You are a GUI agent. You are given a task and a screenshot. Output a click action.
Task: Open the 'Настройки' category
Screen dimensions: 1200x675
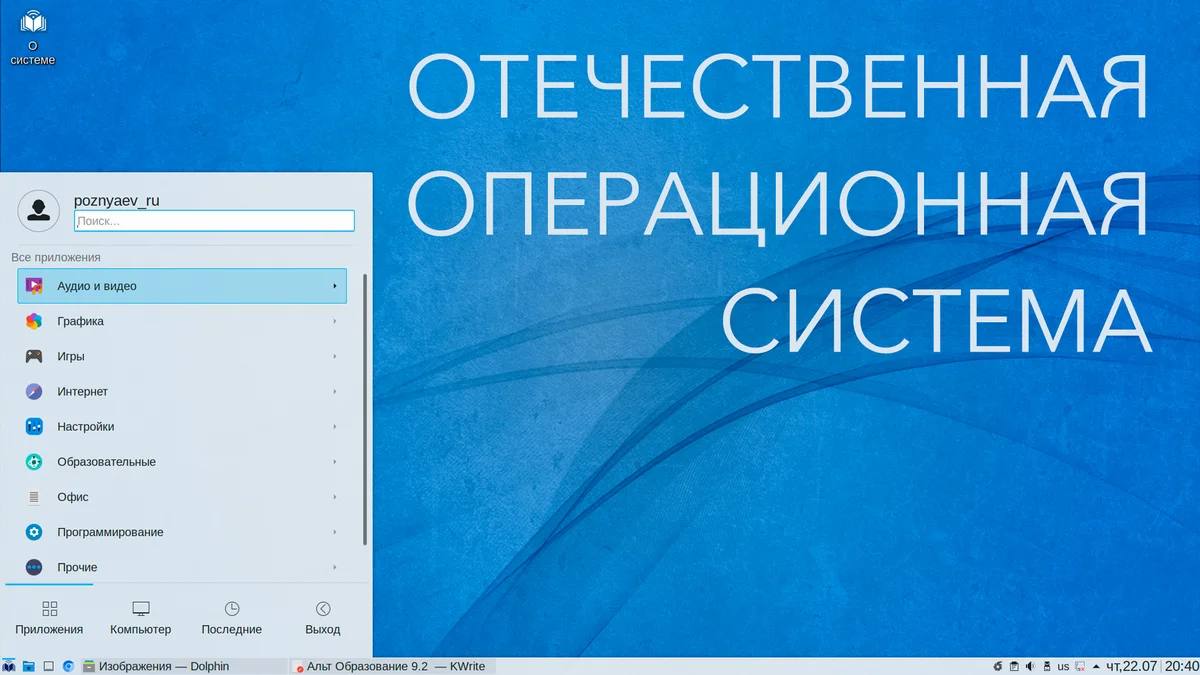(182, 427)
